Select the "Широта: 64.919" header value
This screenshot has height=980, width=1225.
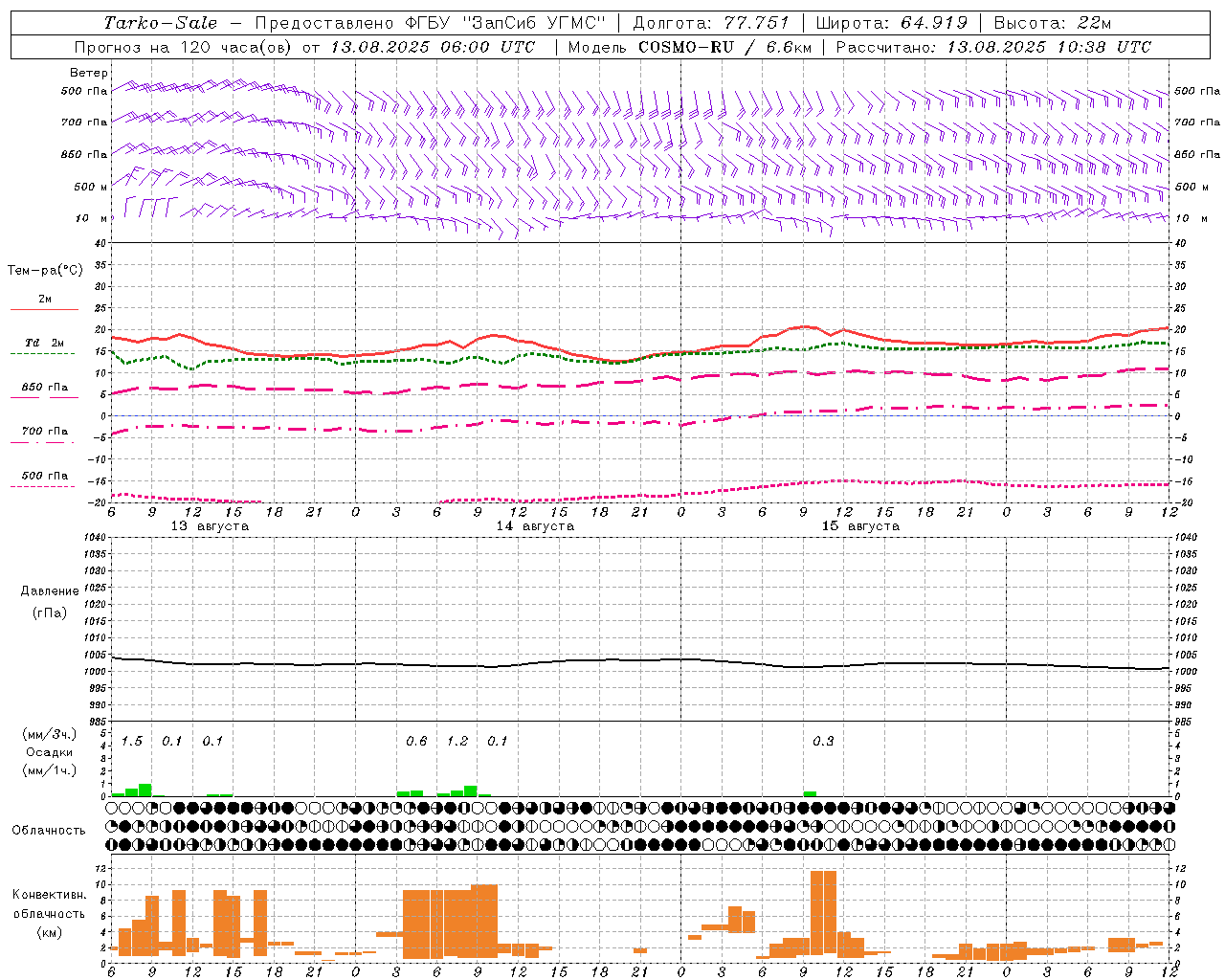[892, 23]
